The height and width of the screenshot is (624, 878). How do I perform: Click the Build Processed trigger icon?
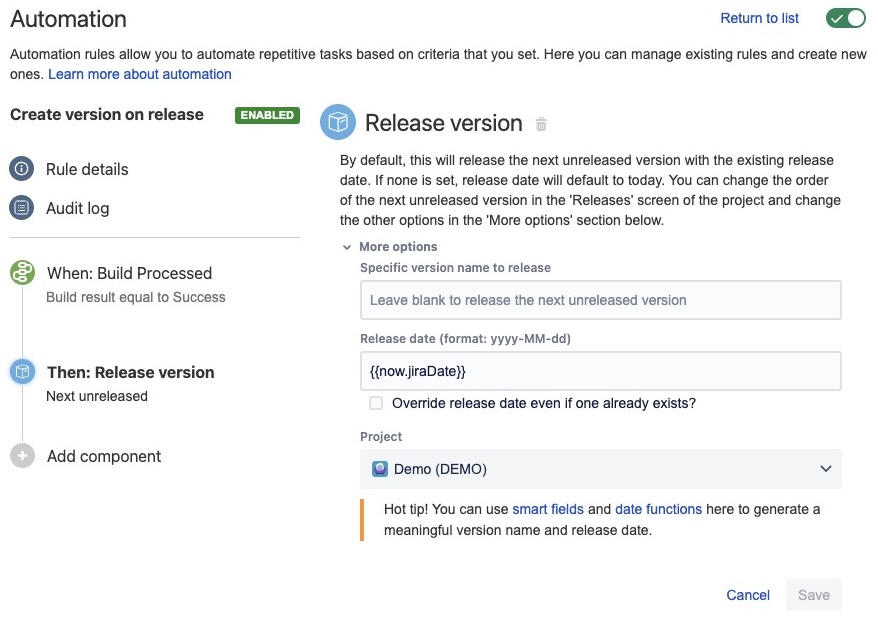coord(22,273)
